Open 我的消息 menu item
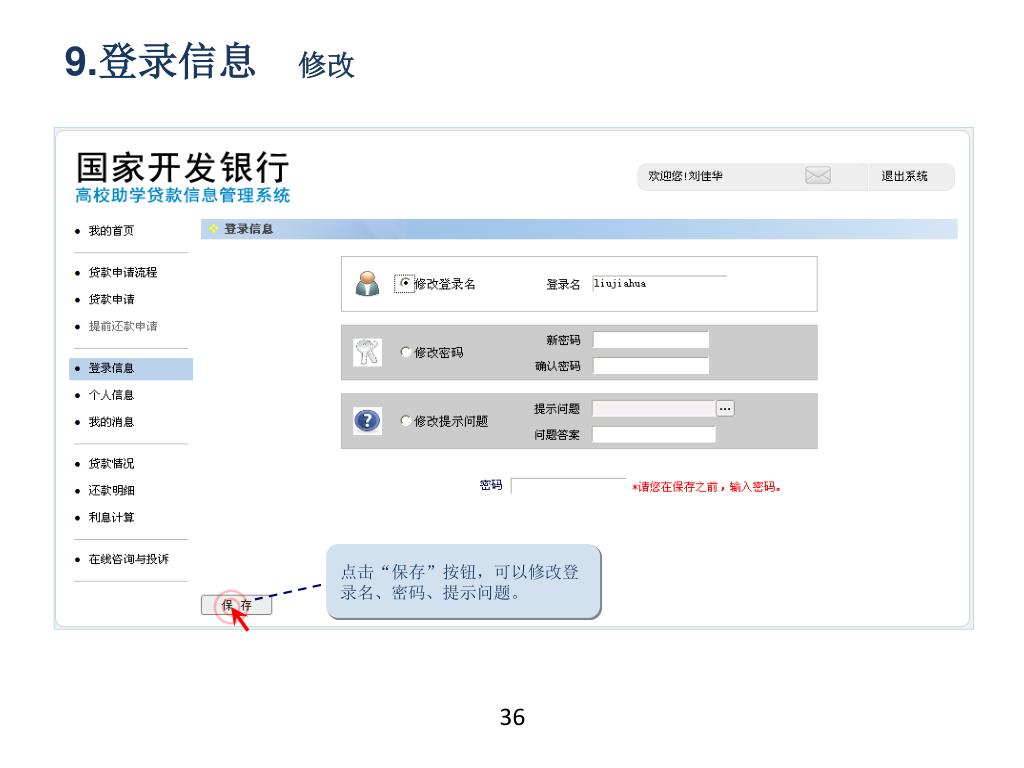 [111, 422]
